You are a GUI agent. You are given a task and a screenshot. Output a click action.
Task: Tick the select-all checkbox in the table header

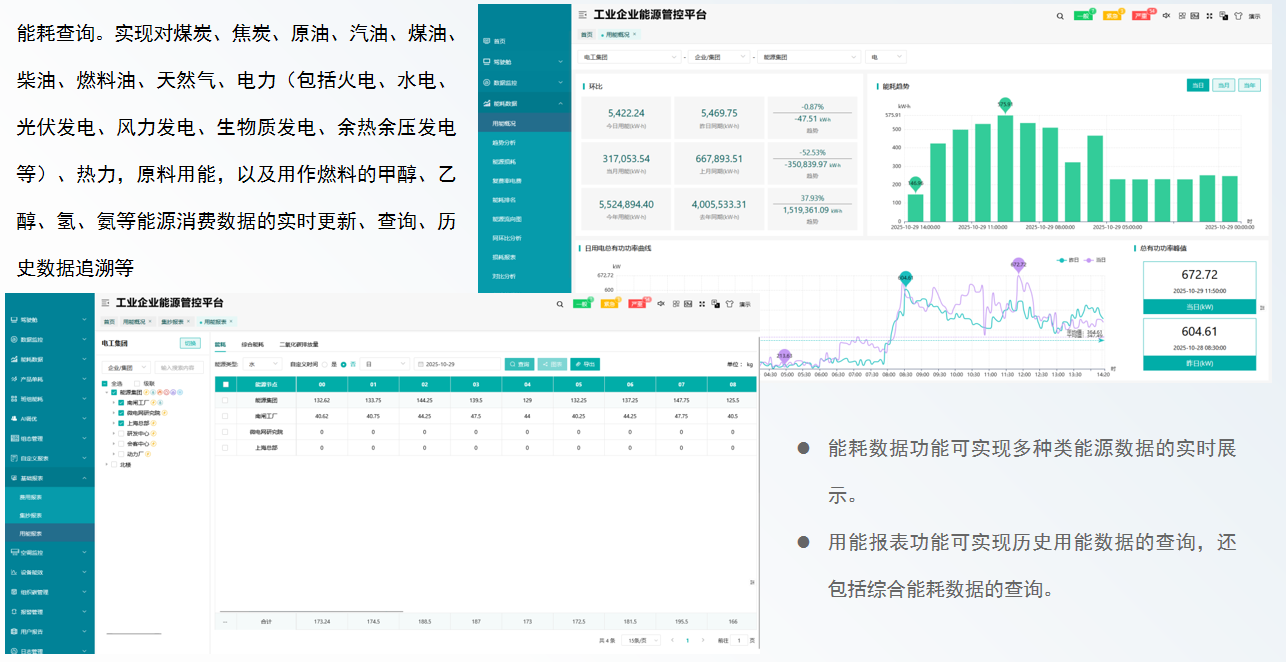[225, 384]
